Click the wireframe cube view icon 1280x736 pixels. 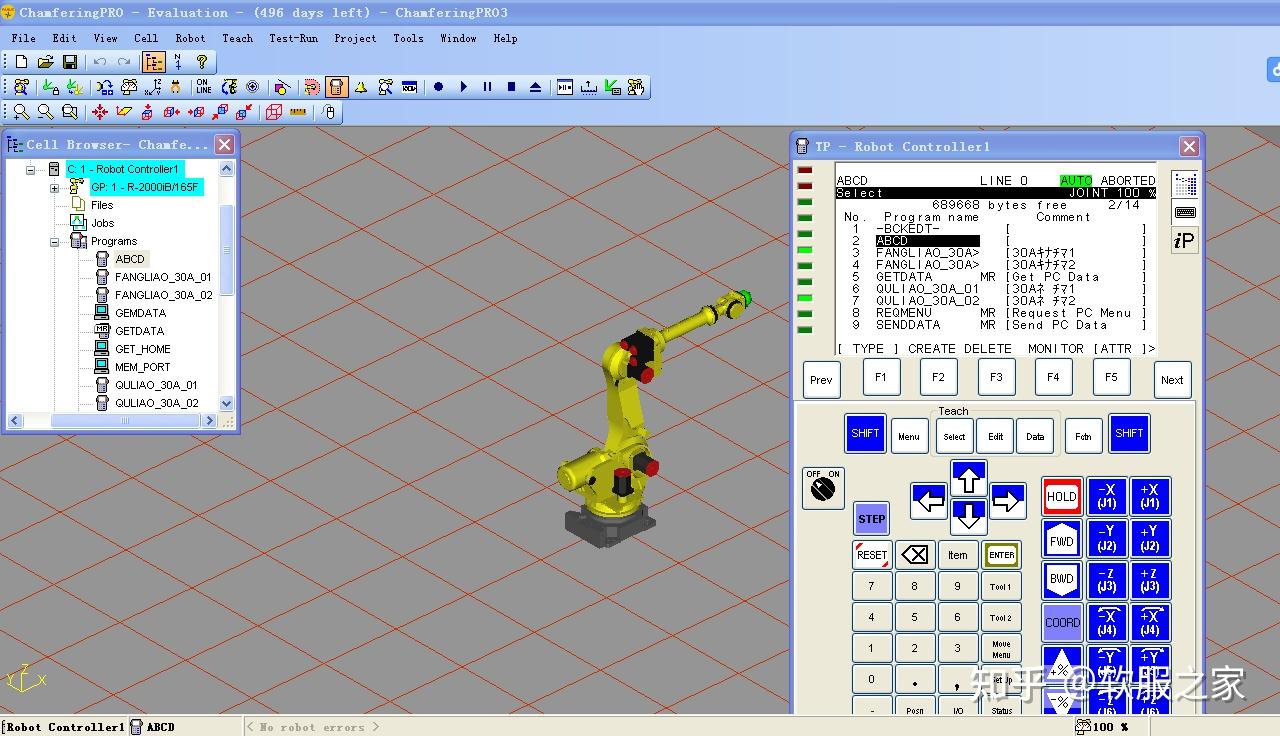point(274,112)
